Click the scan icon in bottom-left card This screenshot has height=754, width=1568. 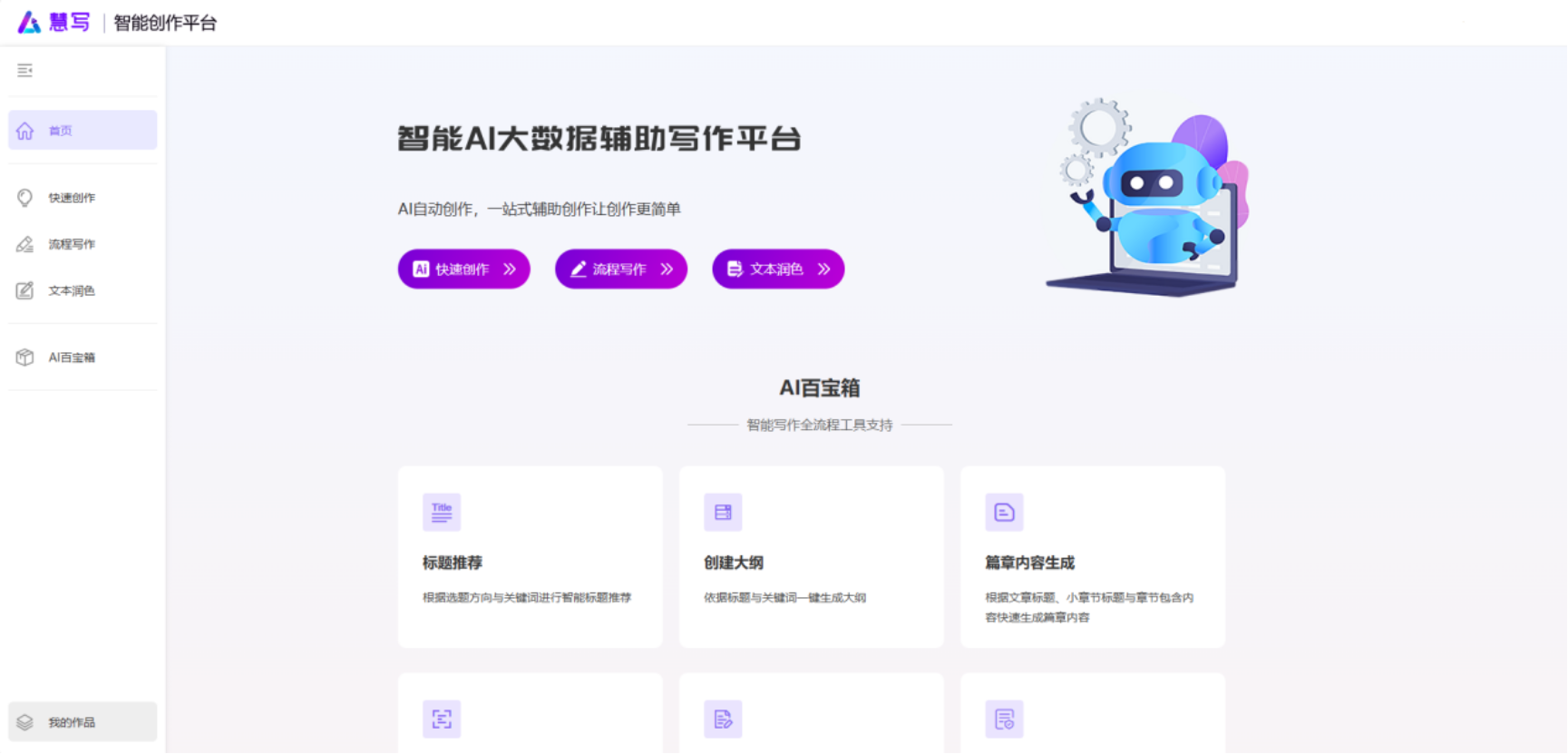(442, 720)
